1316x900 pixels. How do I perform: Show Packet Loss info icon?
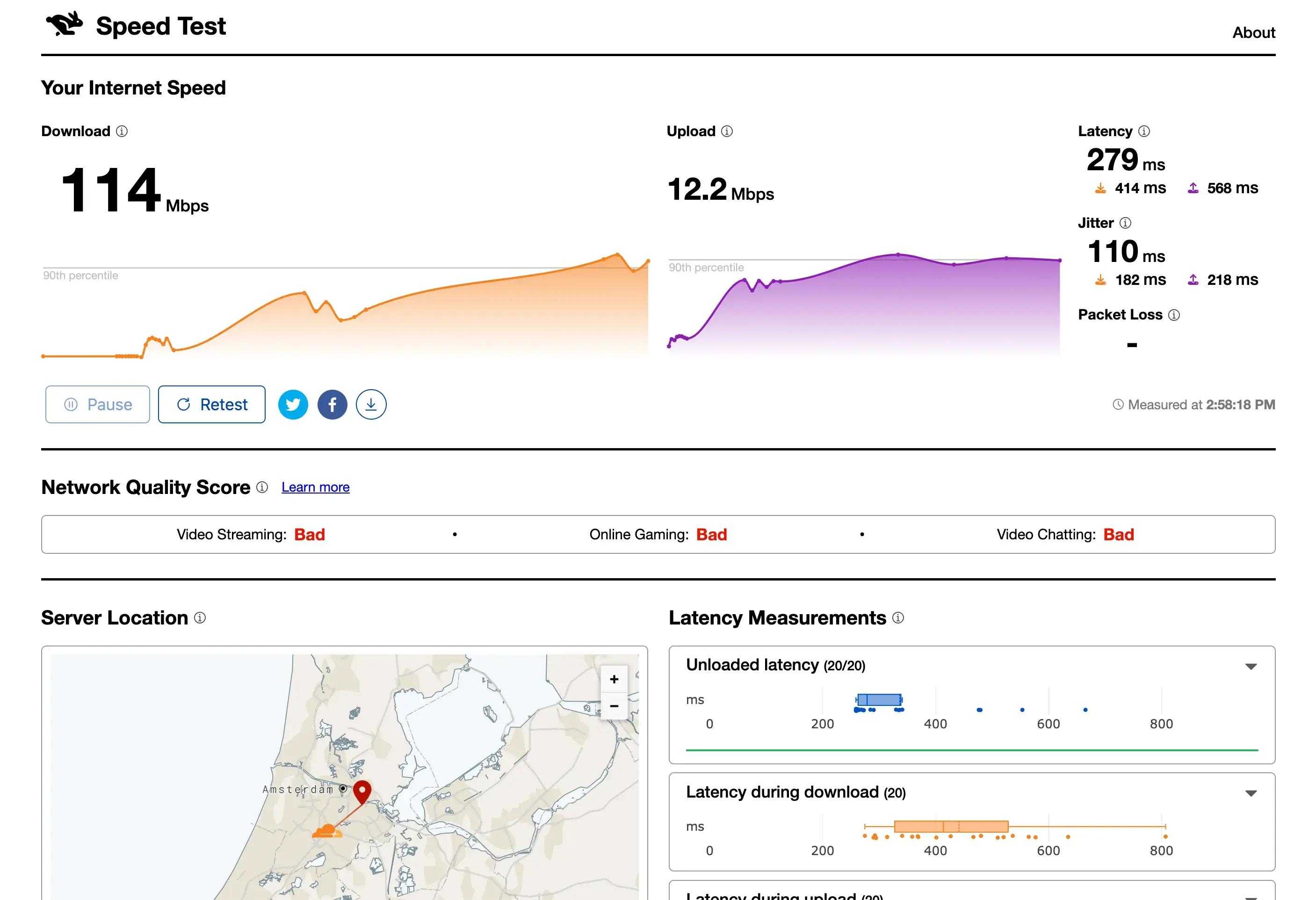pos(1174,315)
